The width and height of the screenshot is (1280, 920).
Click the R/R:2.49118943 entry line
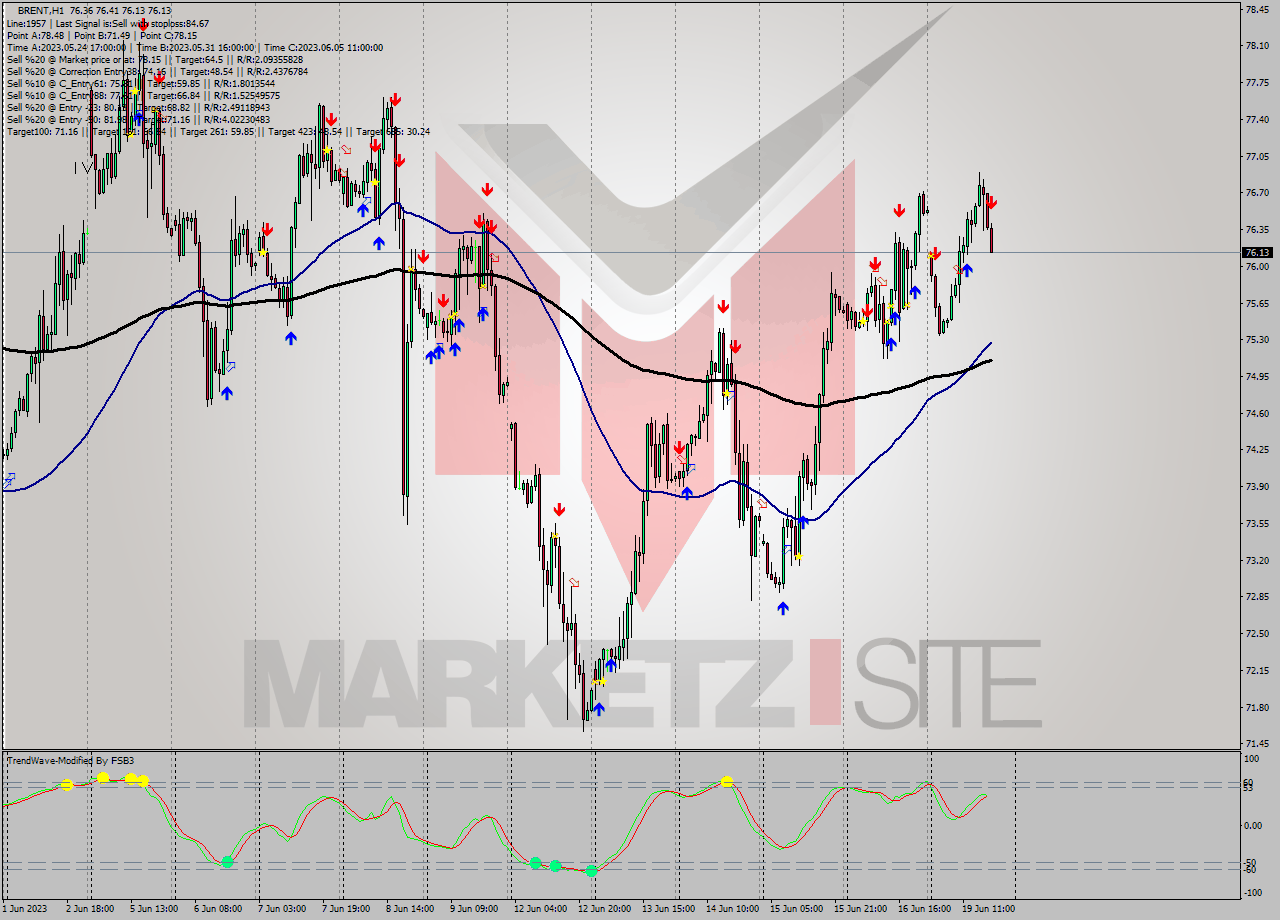[x=139, y=107]
